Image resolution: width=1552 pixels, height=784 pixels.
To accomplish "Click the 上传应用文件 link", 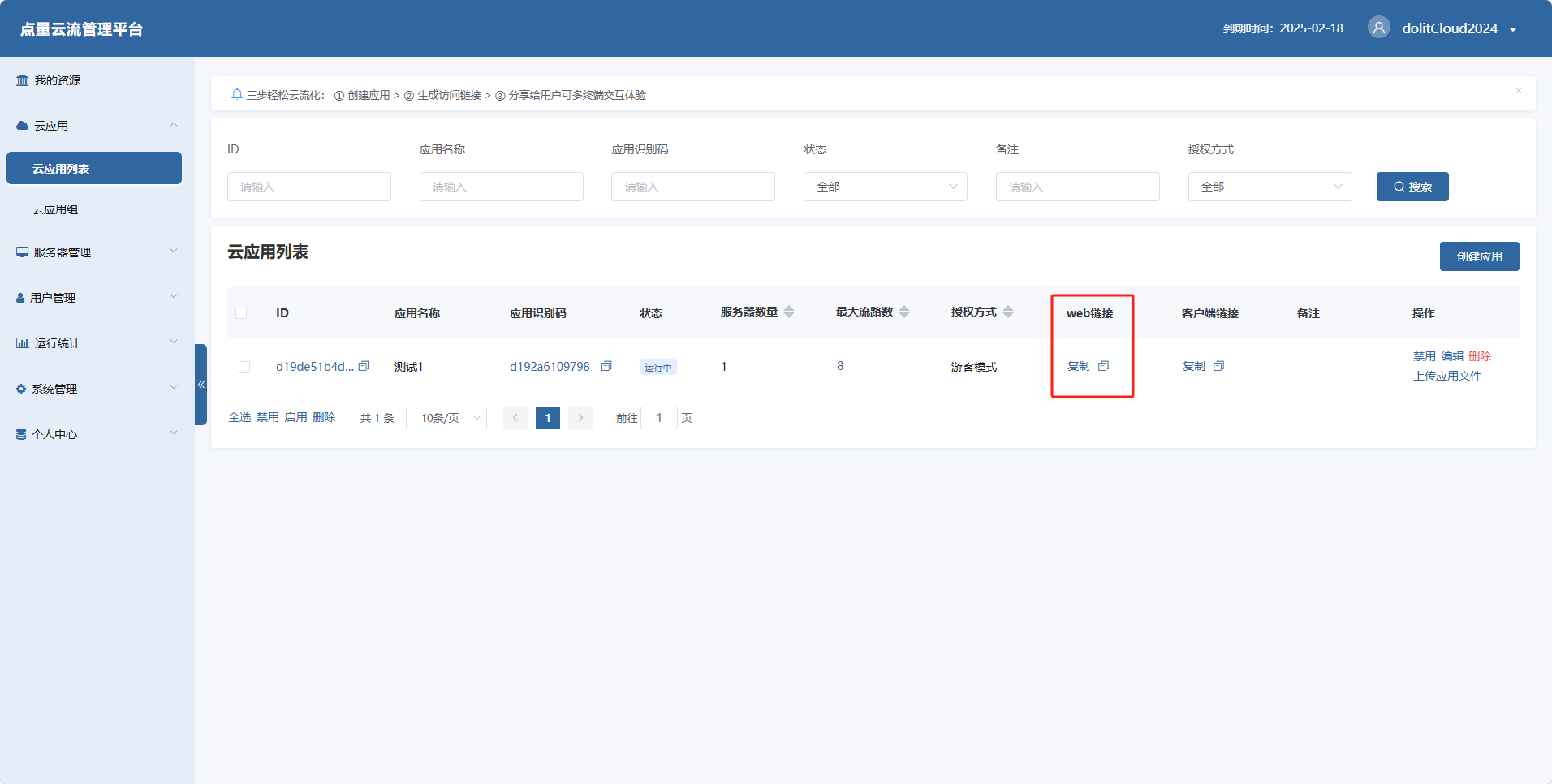I will (1446, 376).
